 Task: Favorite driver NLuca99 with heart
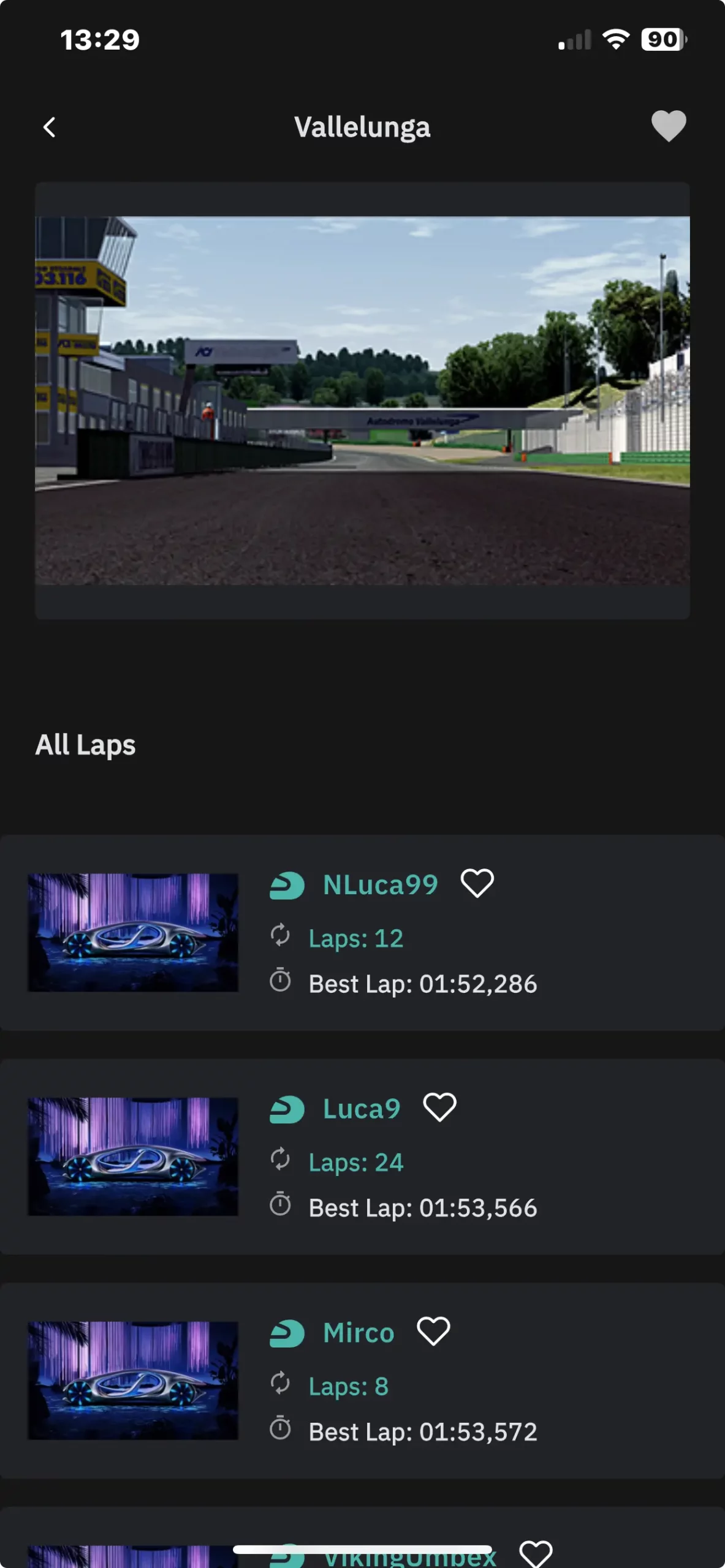(477, 884)
